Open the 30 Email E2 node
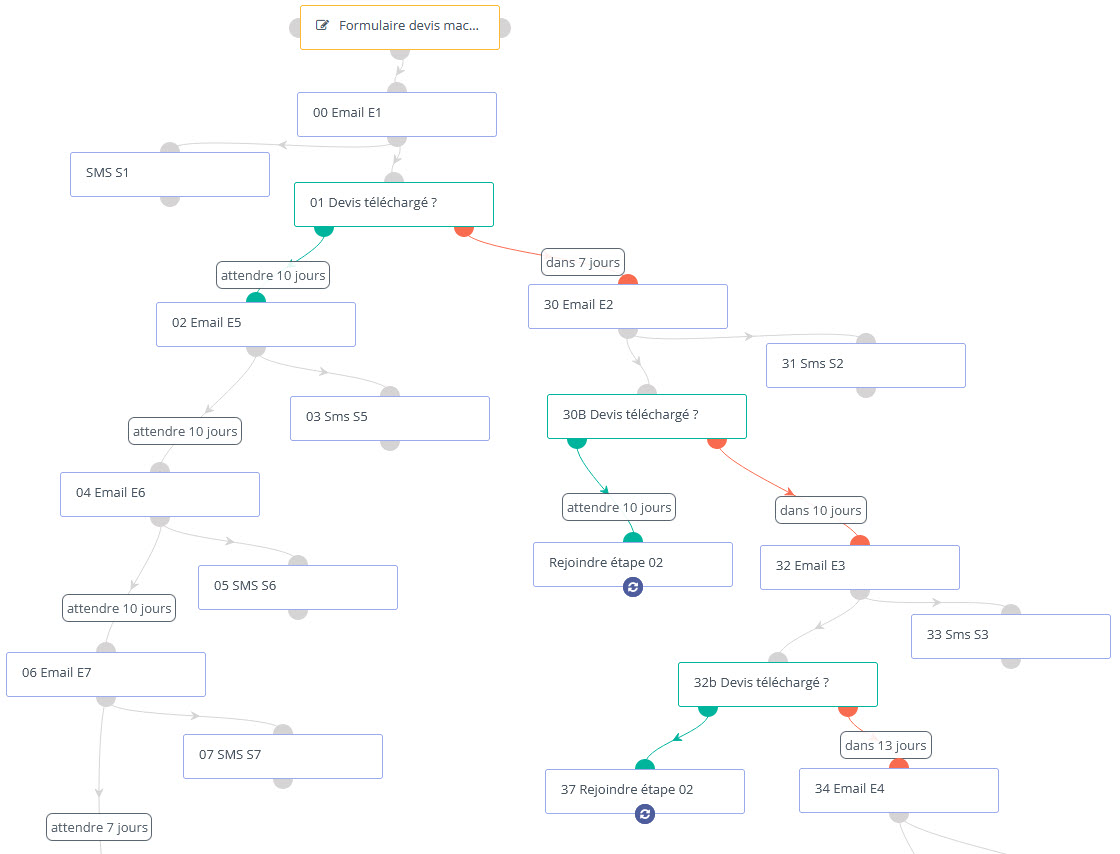The image size is (1120, 854). [628, 306]
